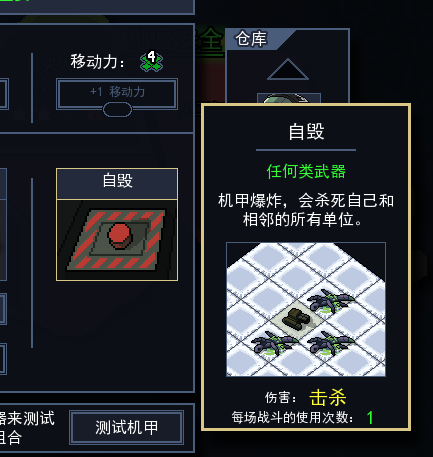Select the lower-right alien in the preview
The image size is (433, 457).
(330, 343)
